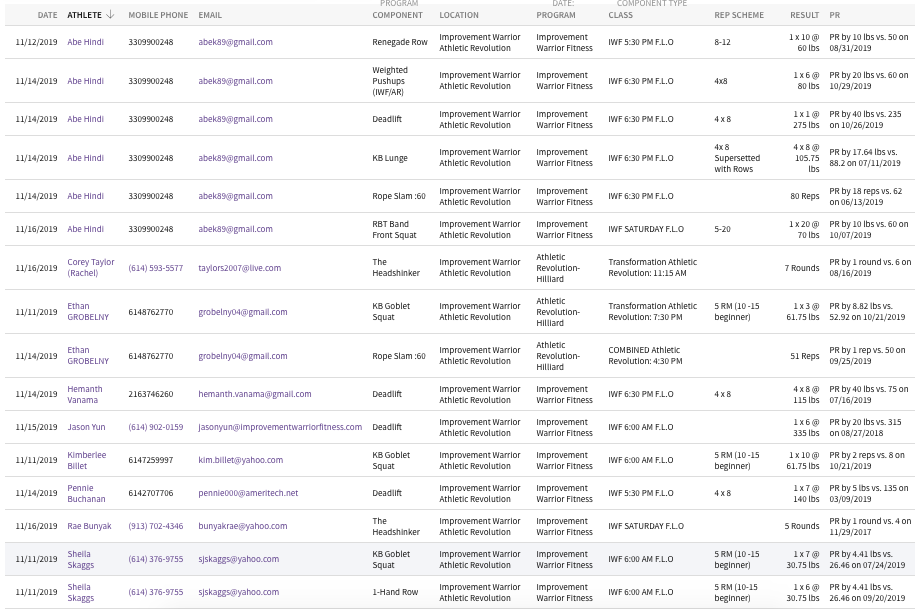The height and width of the screenshot is (609, 915).
Task: Open the jasonyun@improvementwarriorfitness.com email link
Action: click(280, 427)
